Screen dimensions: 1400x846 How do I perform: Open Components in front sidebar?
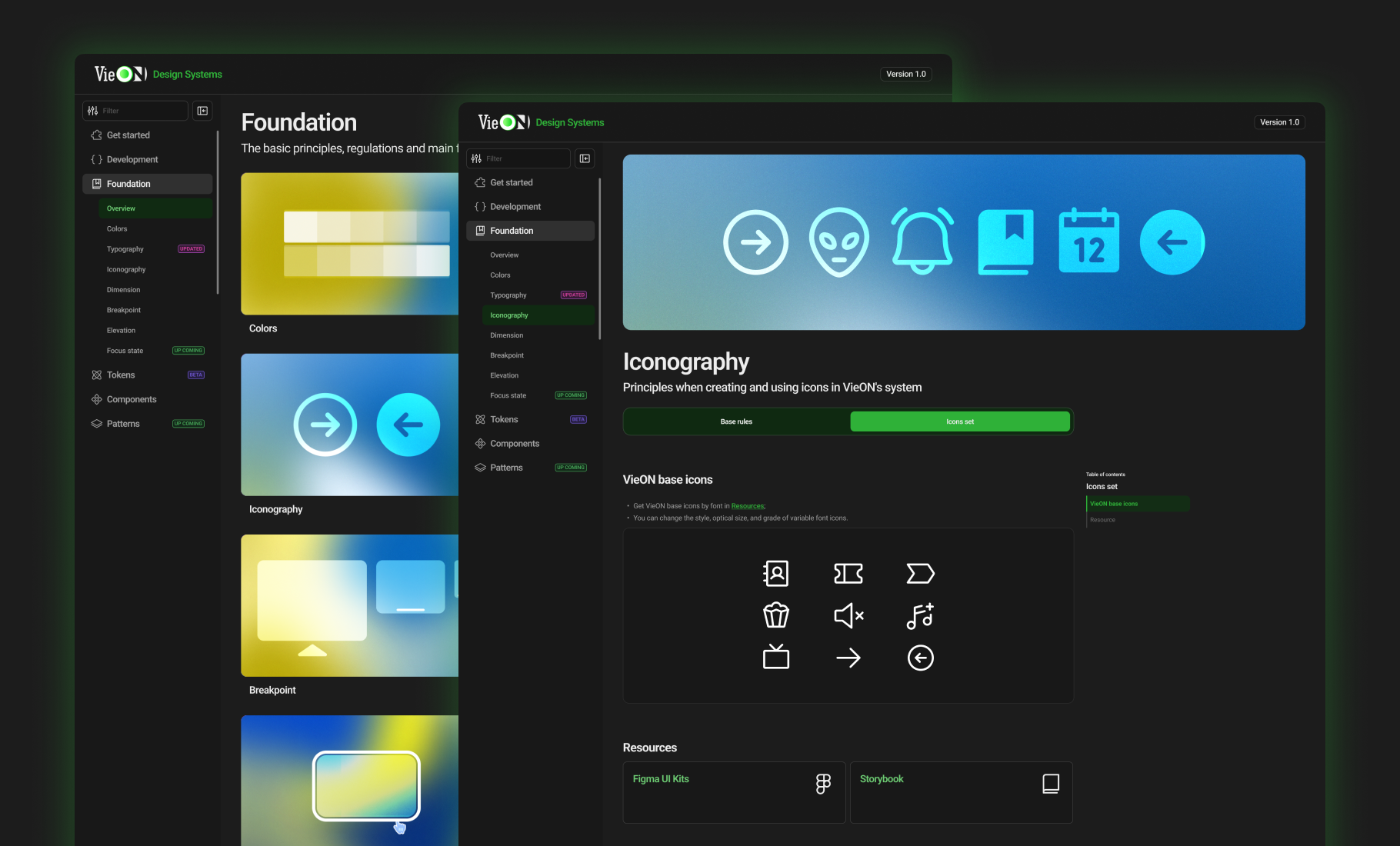coord(530,444)
